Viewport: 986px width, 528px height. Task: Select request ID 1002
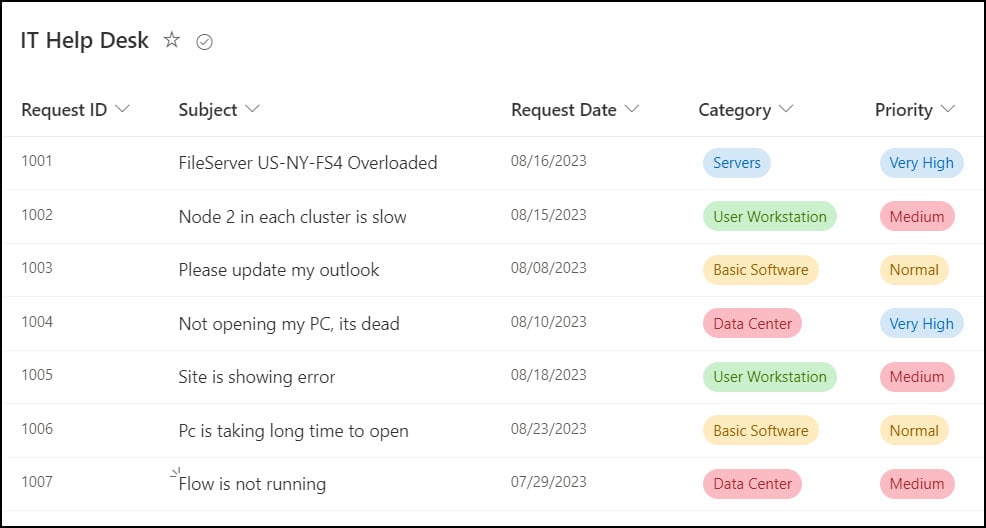point(37,215)
